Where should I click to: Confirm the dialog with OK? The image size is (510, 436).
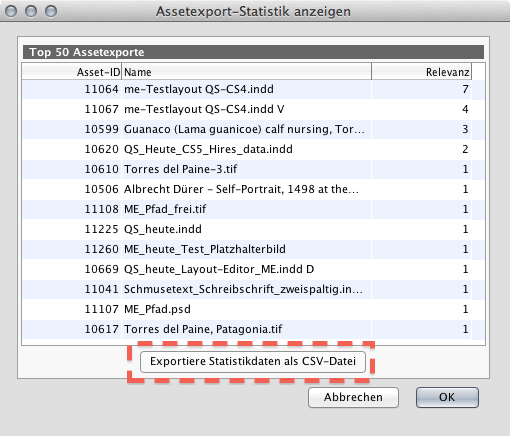[x=447, y=397]
